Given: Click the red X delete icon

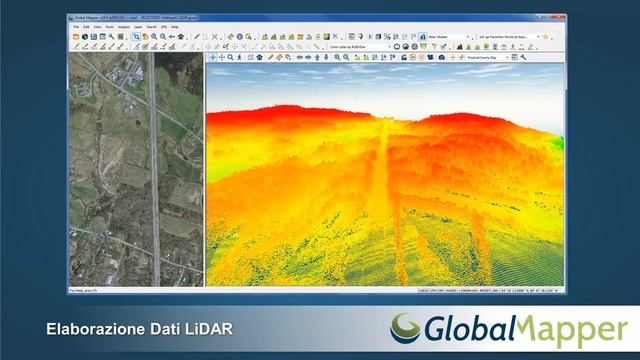Looking at the screenshot, I should point(214,37).
